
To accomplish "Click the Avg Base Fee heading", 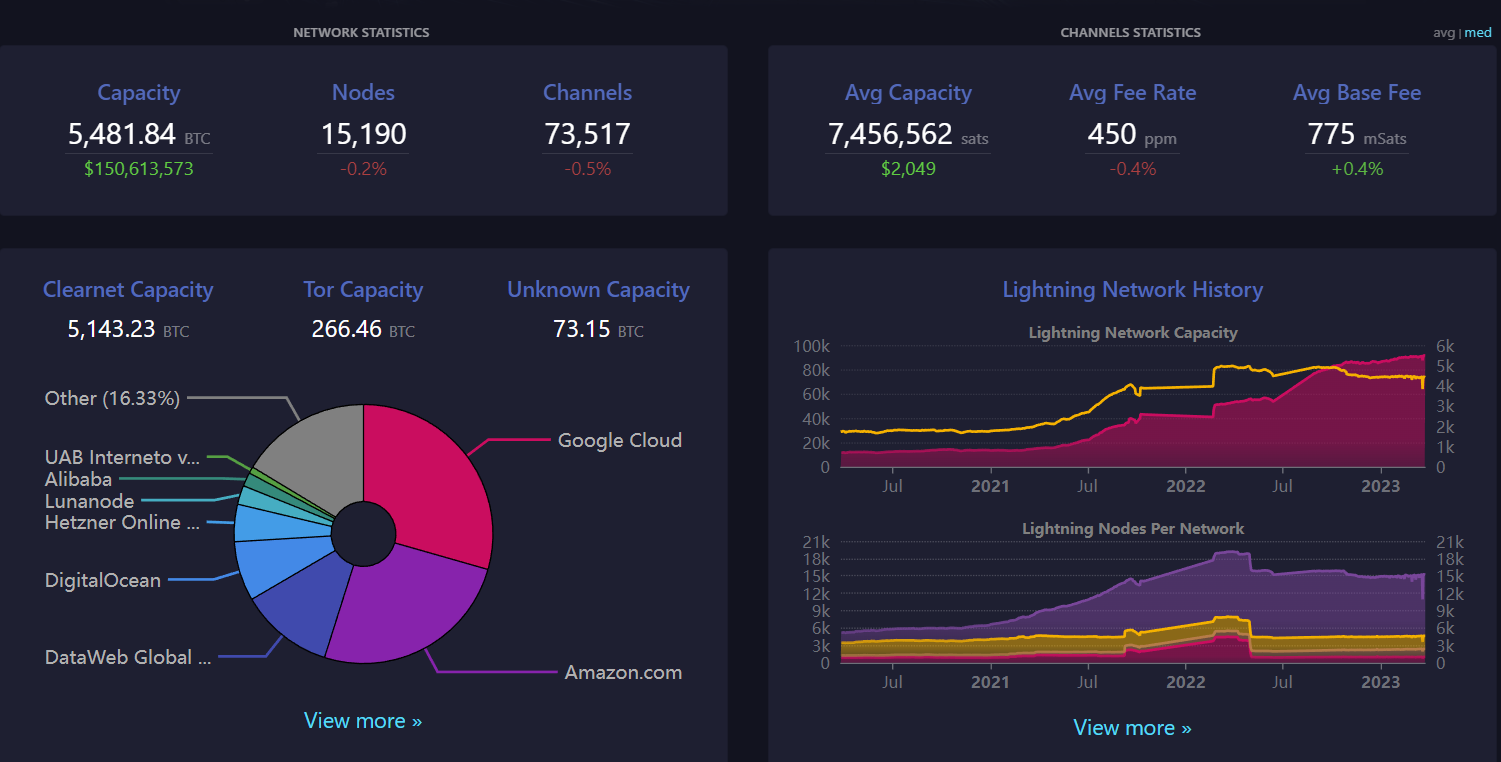I will [1356, 93].
